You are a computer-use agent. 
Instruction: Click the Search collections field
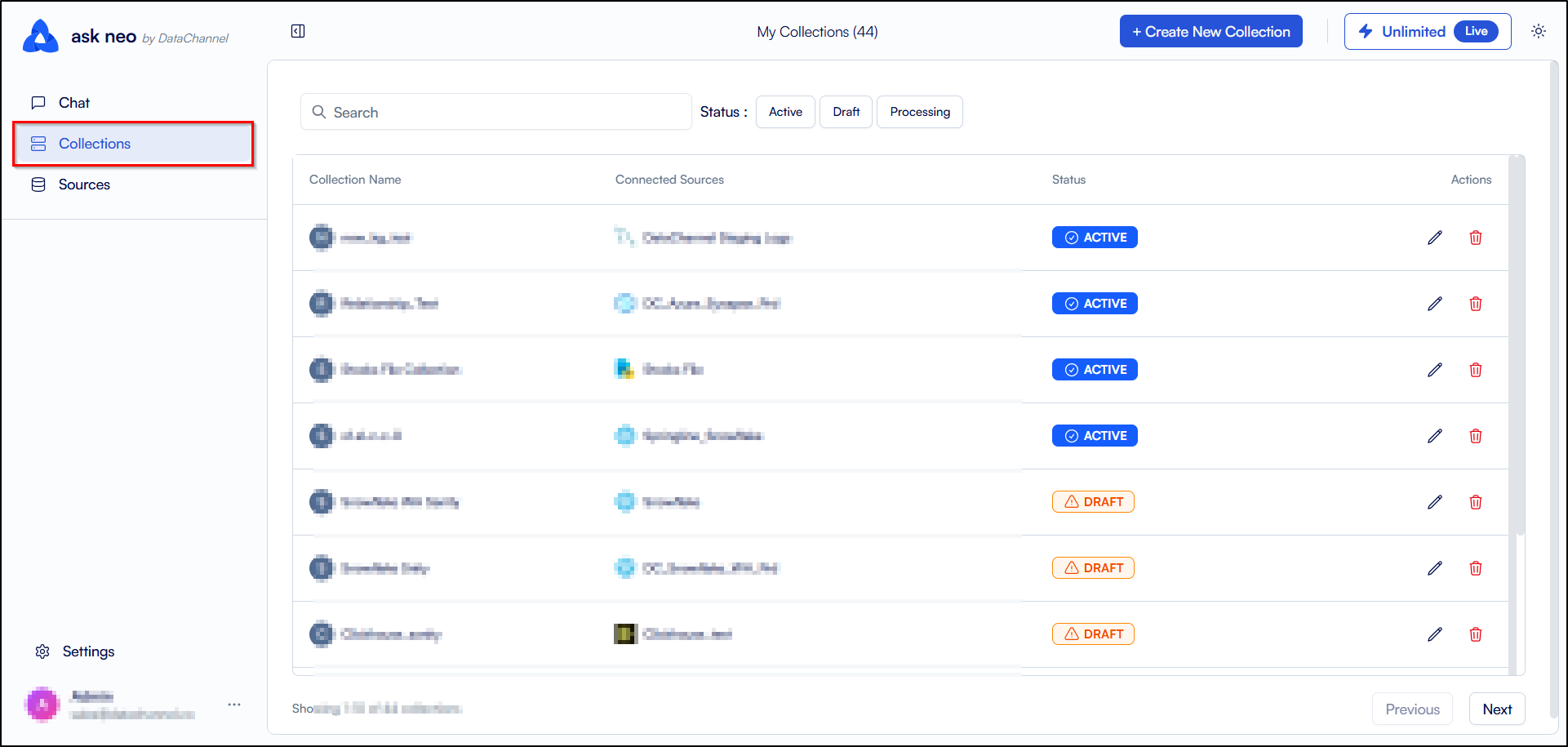tap(496, 112)
